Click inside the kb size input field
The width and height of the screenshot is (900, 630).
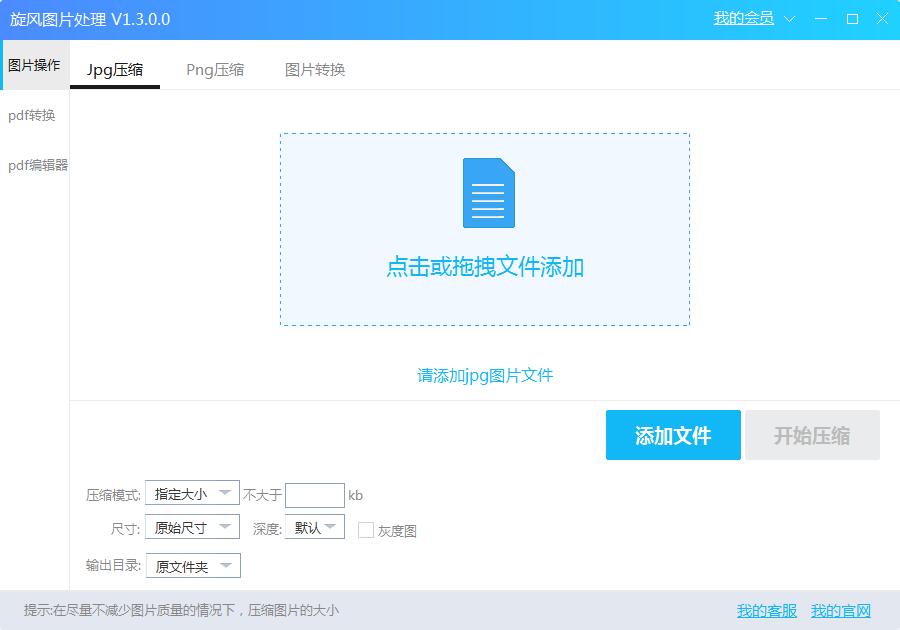pos(314,494)
